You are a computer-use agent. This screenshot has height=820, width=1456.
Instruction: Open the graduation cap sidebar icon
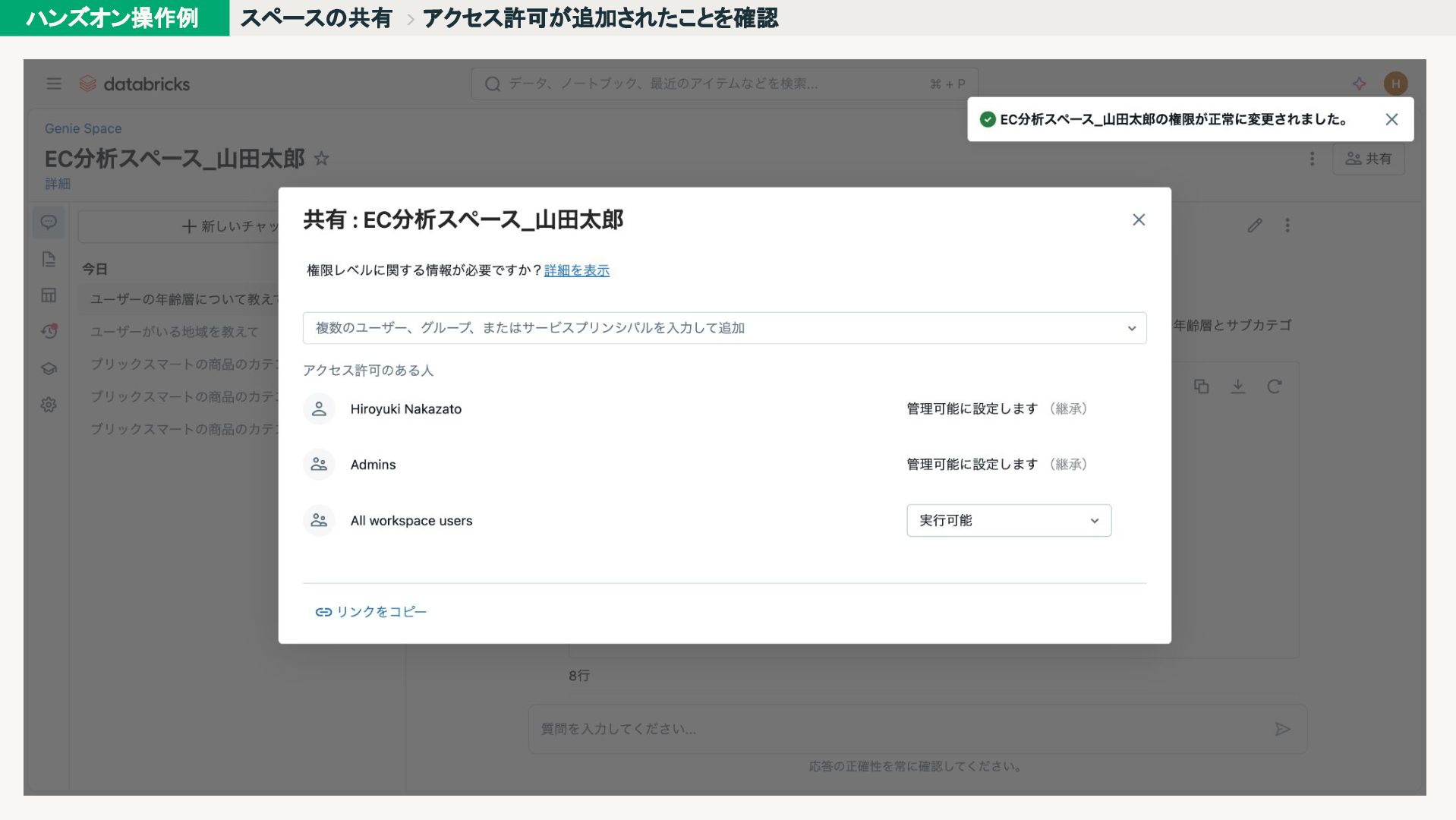click(x=49, y=368)
